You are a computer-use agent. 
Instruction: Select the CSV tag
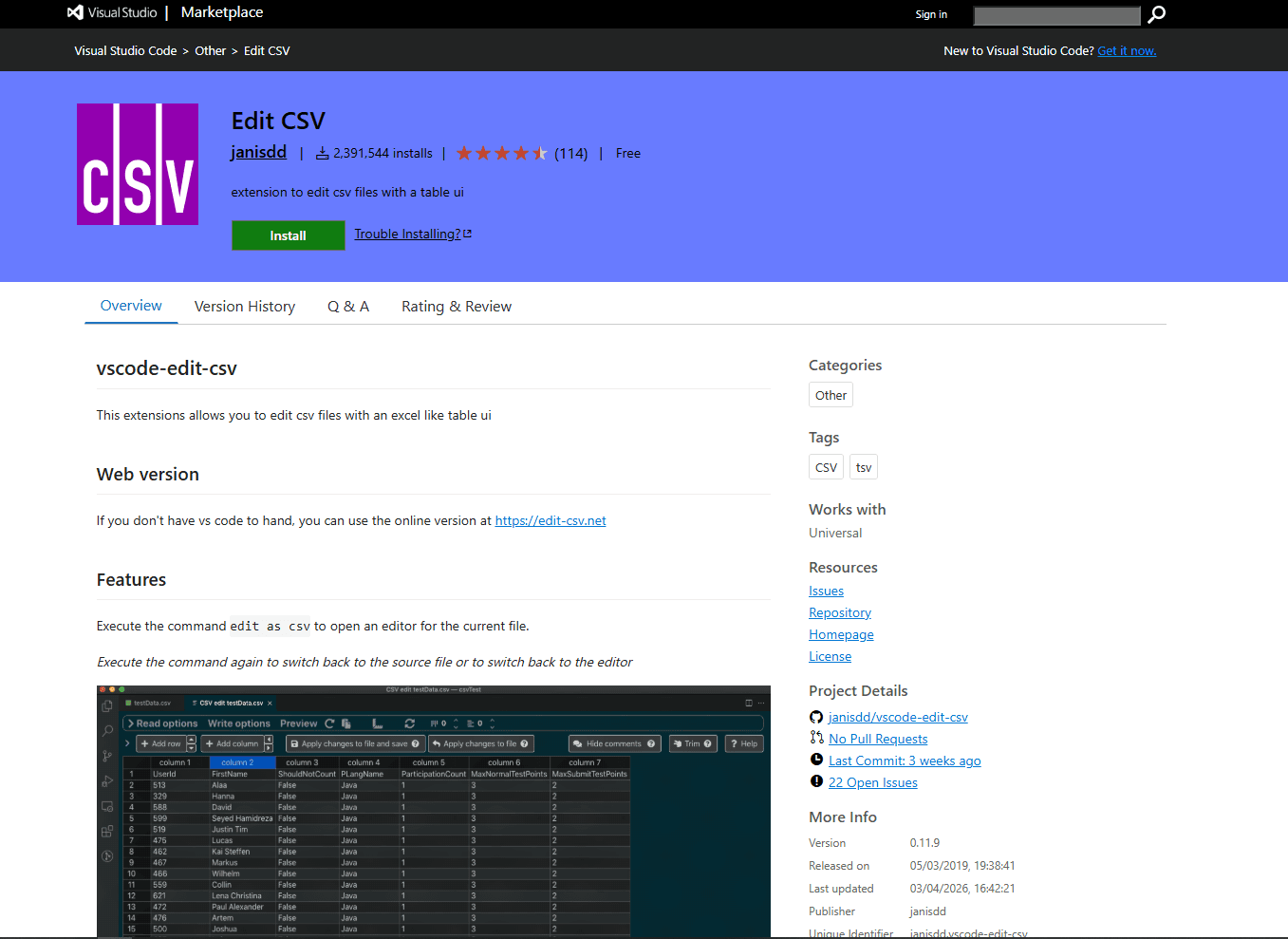pos(826,467)
